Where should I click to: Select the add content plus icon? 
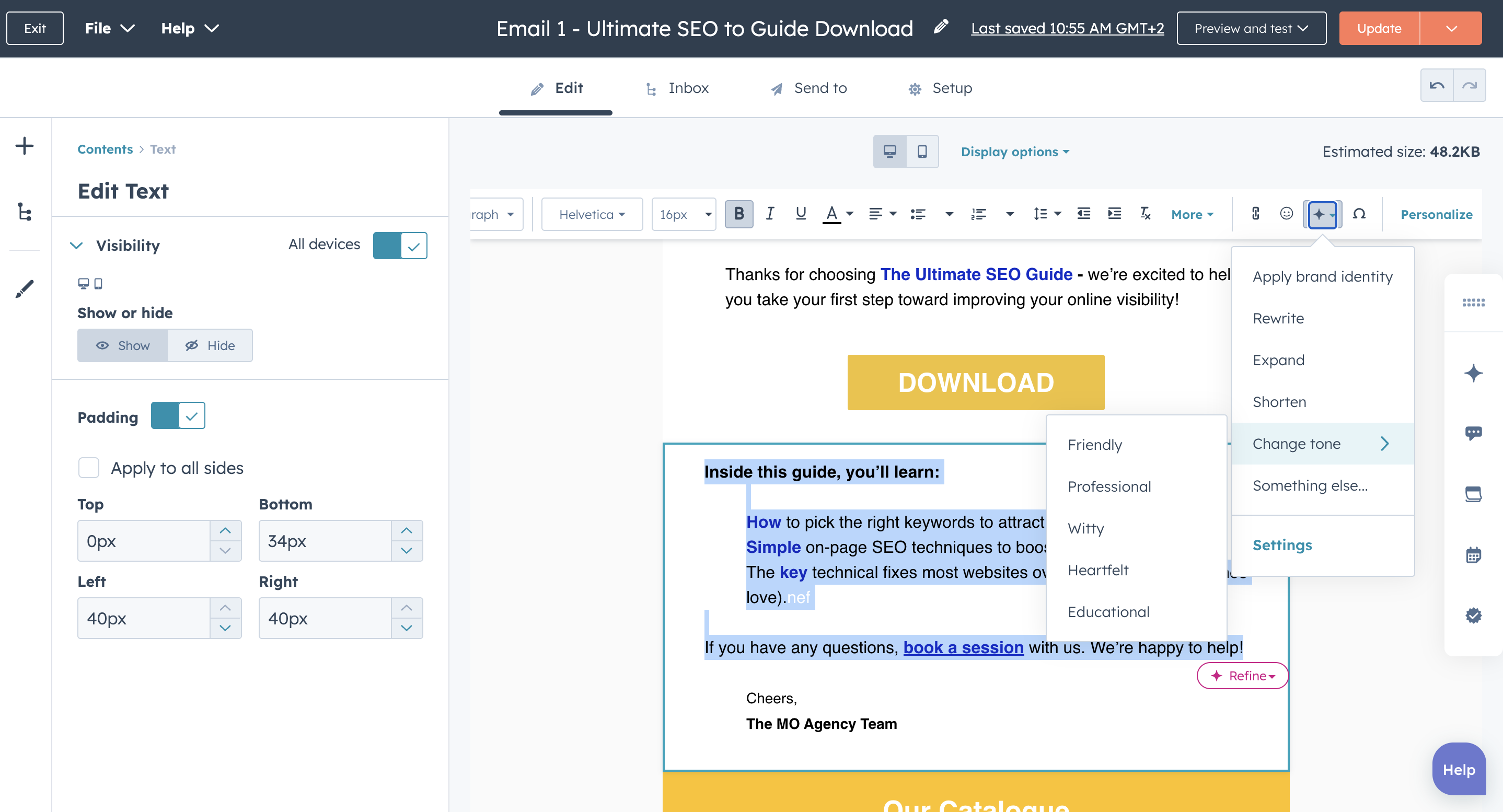point(25,146)
